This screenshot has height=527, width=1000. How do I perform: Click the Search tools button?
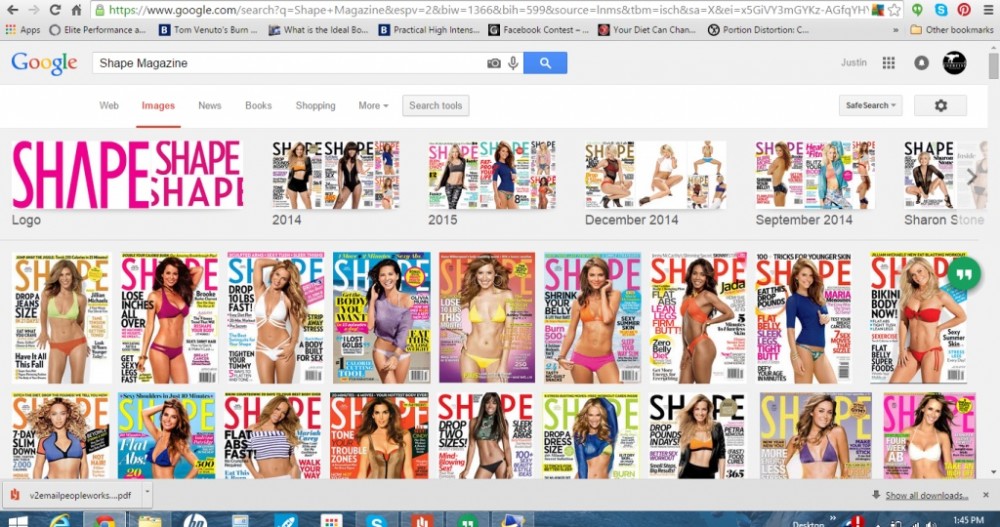pyautogui.click(x=436, y=106)
